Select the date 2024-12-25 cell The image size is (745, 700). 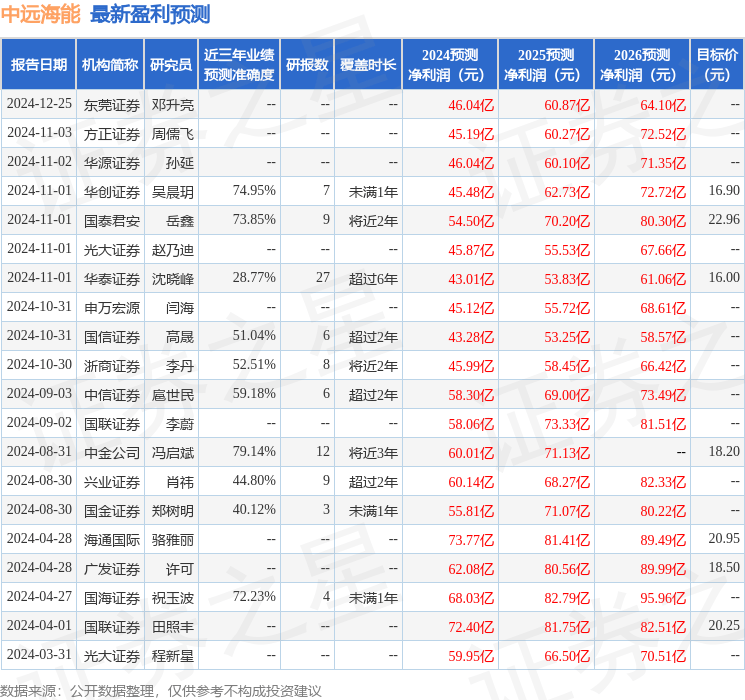click(x=39, y=104)
